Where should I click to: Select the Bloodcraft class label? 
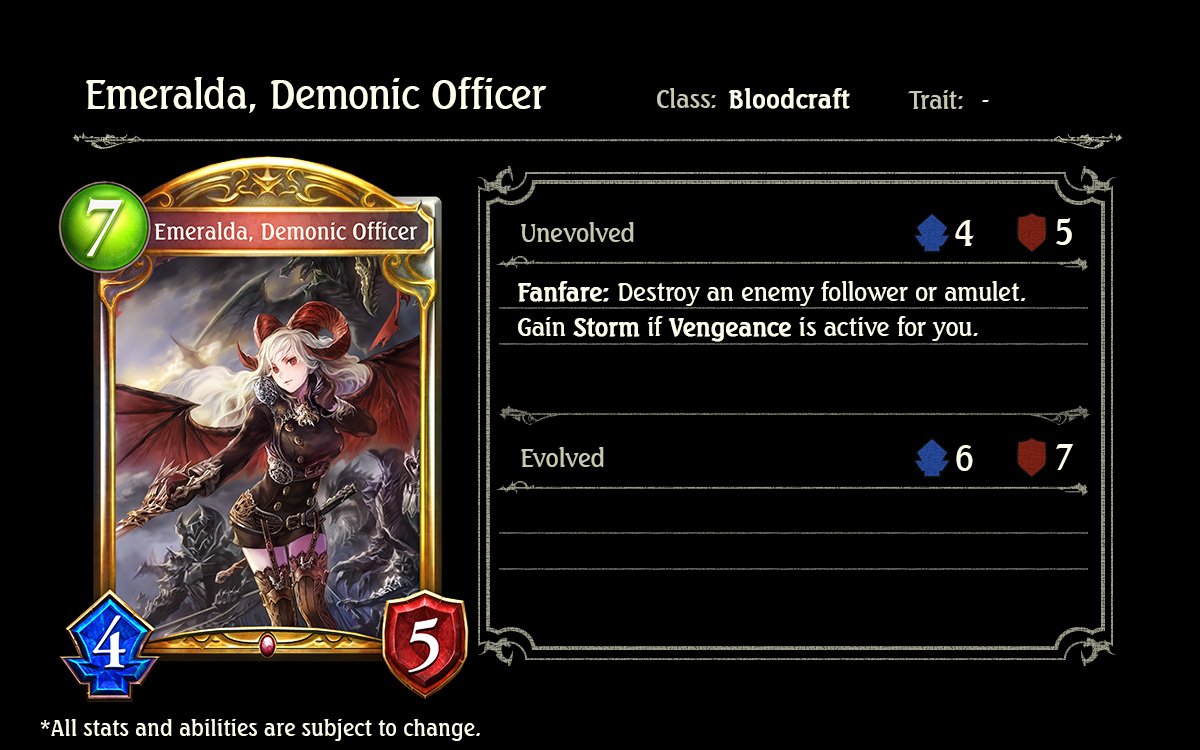point(789,100)
